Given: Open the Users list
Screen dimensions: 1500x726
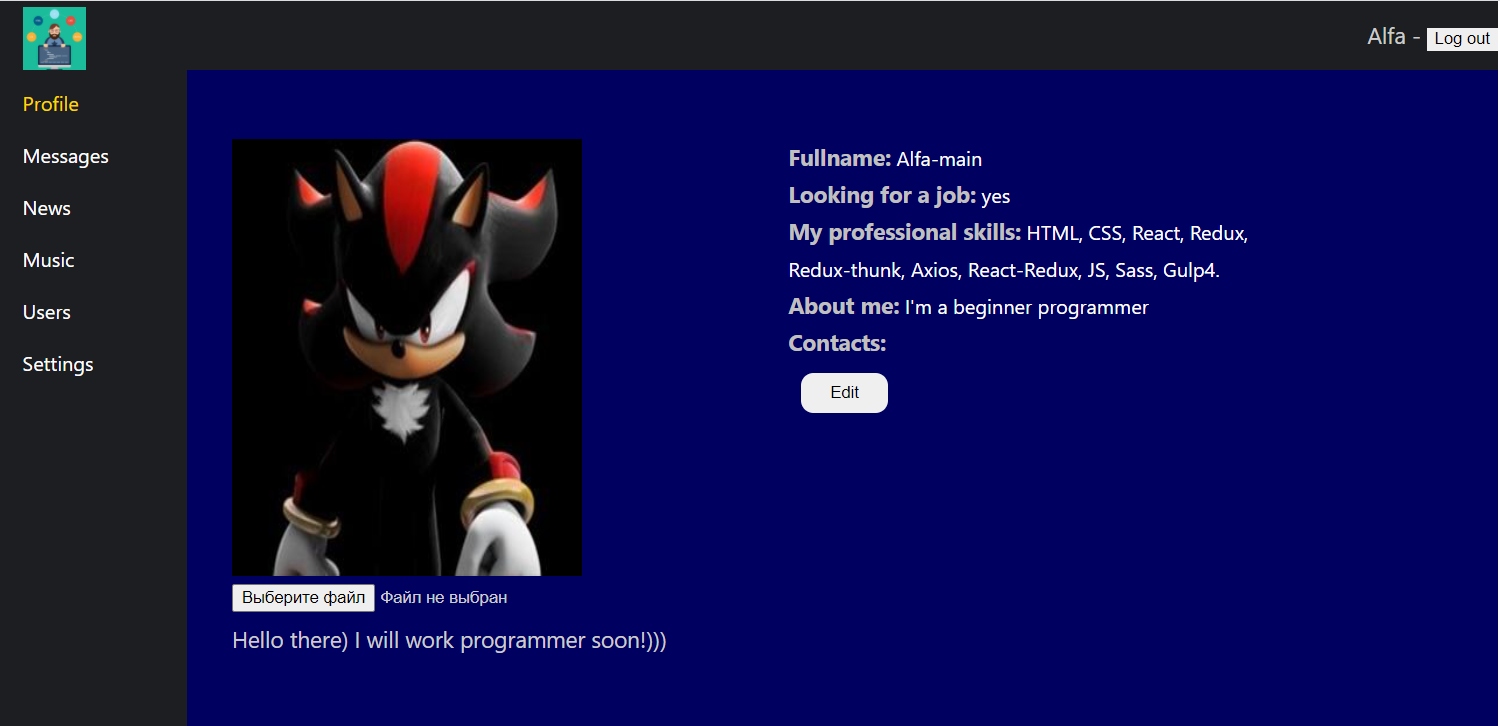Looking at the screenshot, I should [x=47, y=312].
